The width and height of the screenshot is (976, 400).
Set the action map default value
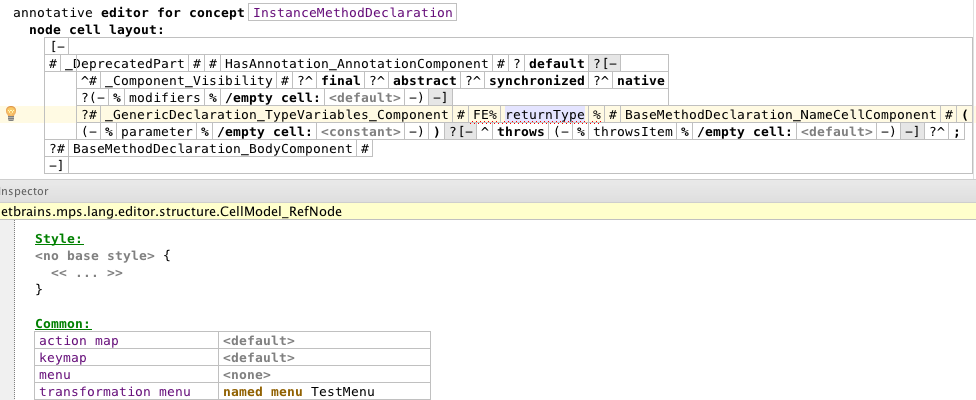click(259, 341)
